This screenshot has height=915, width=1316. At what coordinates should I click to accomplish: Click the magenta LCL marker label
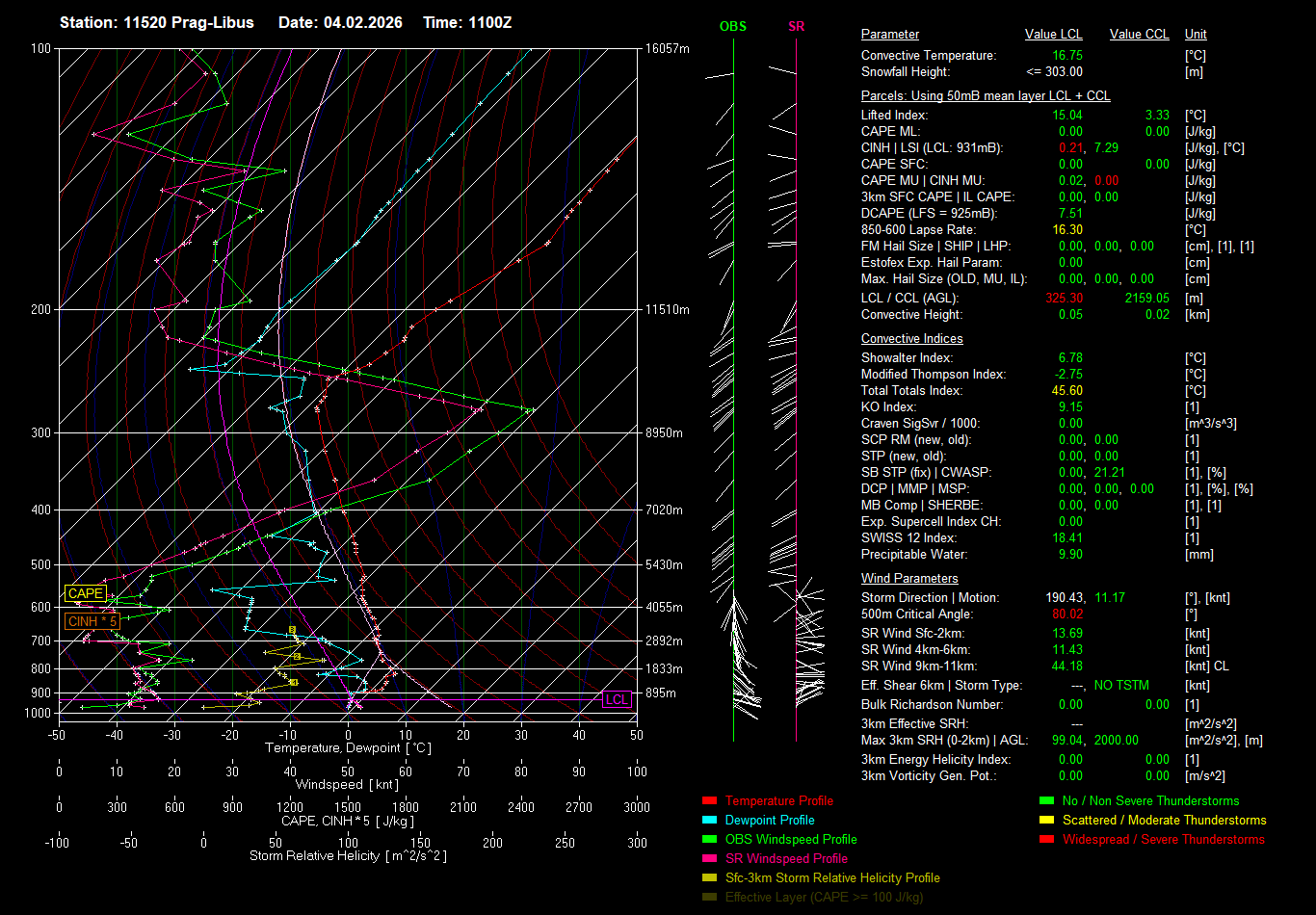617,700
